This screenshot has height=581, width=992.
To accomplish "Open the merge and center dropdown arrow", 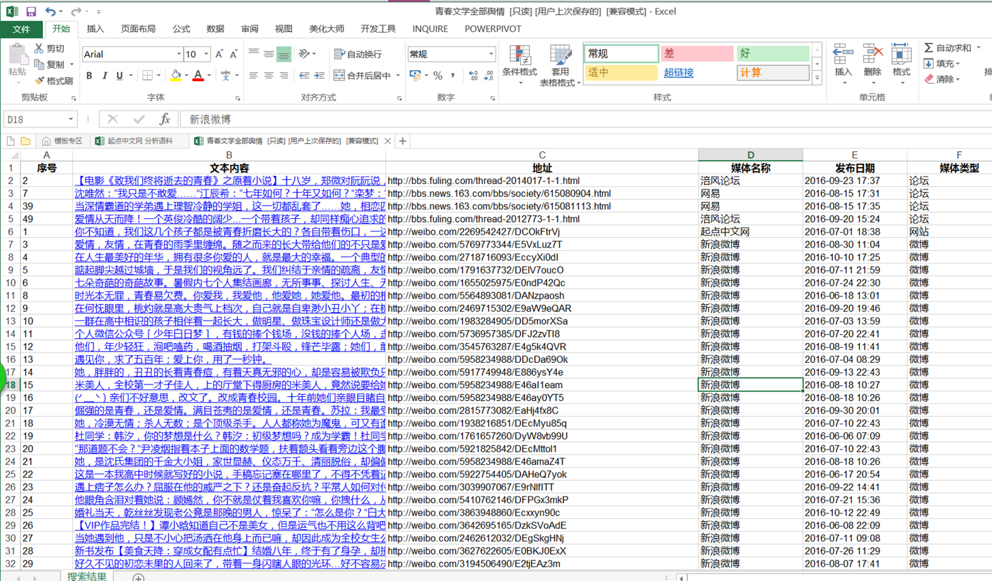I will [398, 75].
